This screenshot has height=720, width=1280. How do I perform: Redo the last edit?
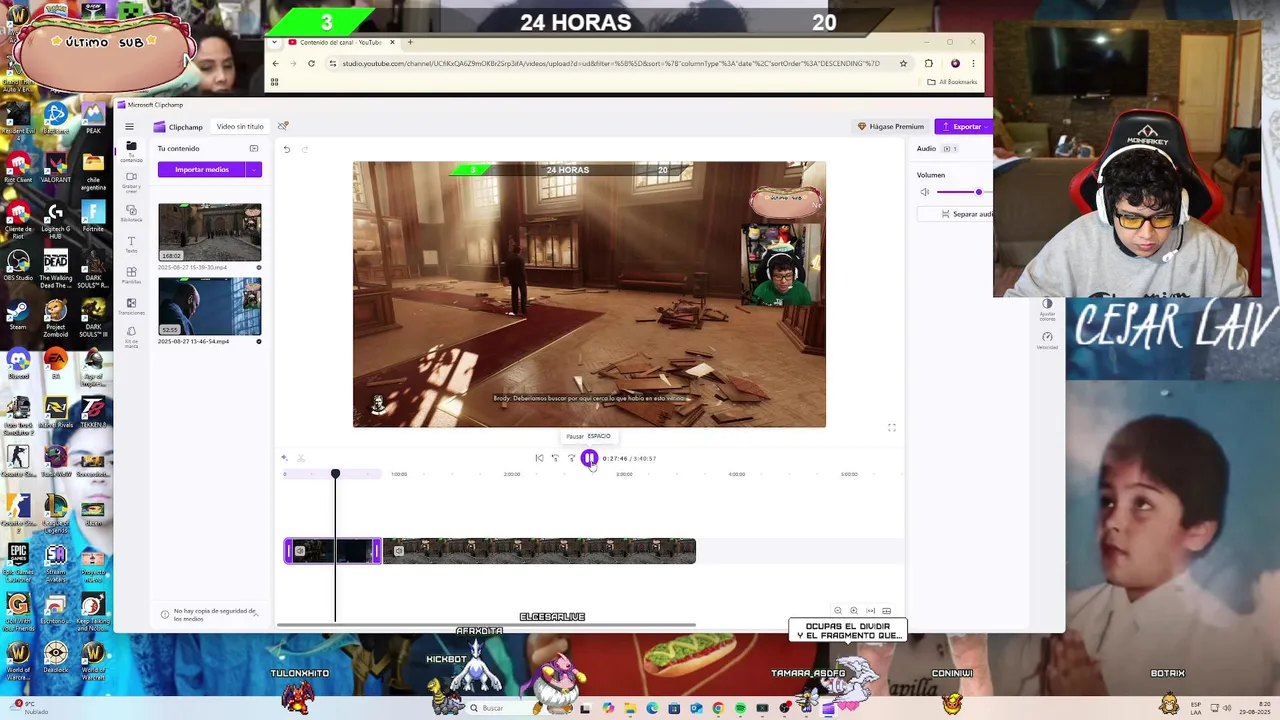tap(305, 150)
